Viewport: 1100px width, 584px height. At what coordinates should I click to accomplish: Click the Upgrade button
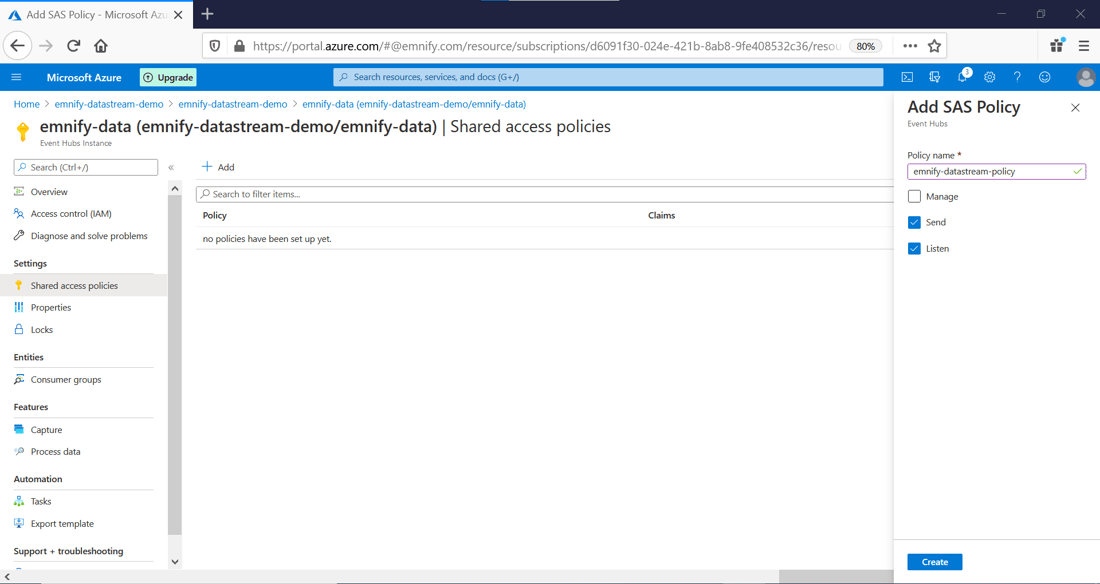[x=168, y=77]
